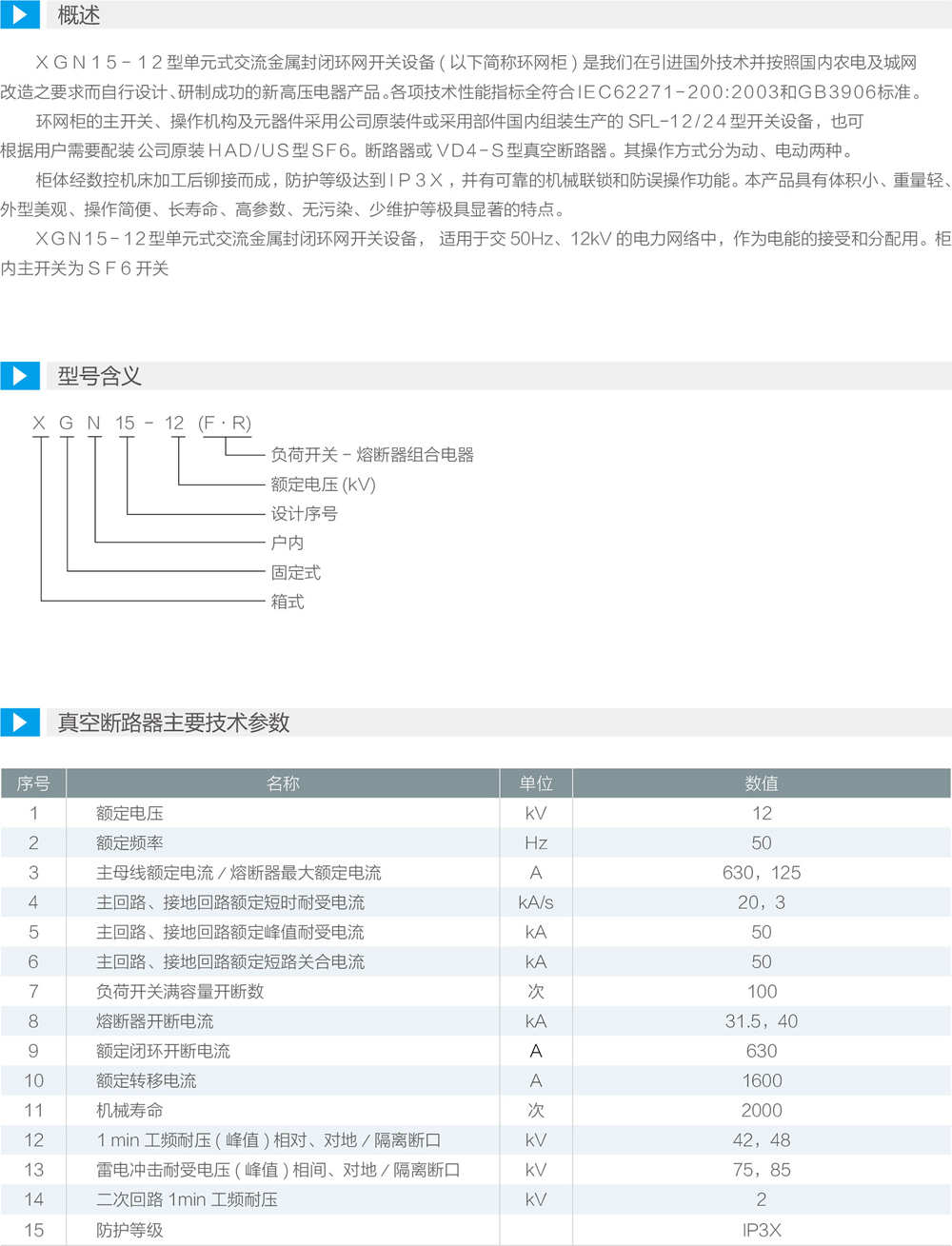Click the value 630，125 in the table

762,873
